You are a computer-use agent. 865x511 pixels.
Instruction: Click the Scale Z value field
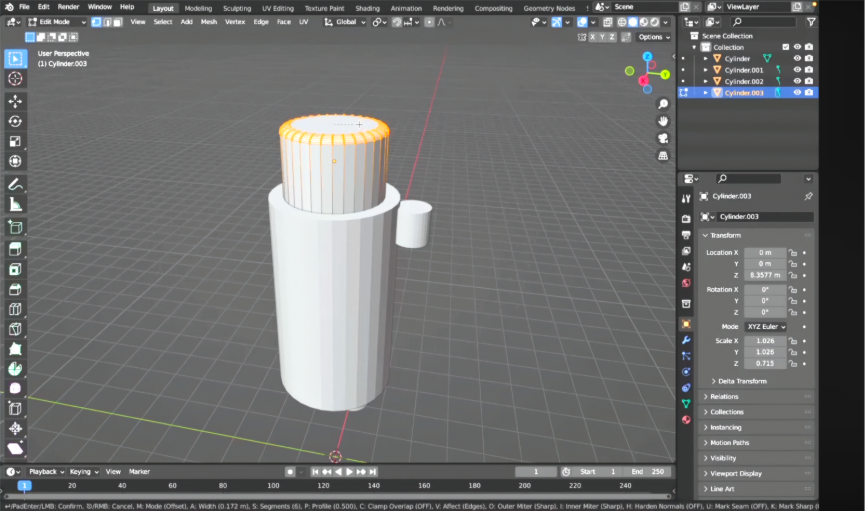(765, 363)
